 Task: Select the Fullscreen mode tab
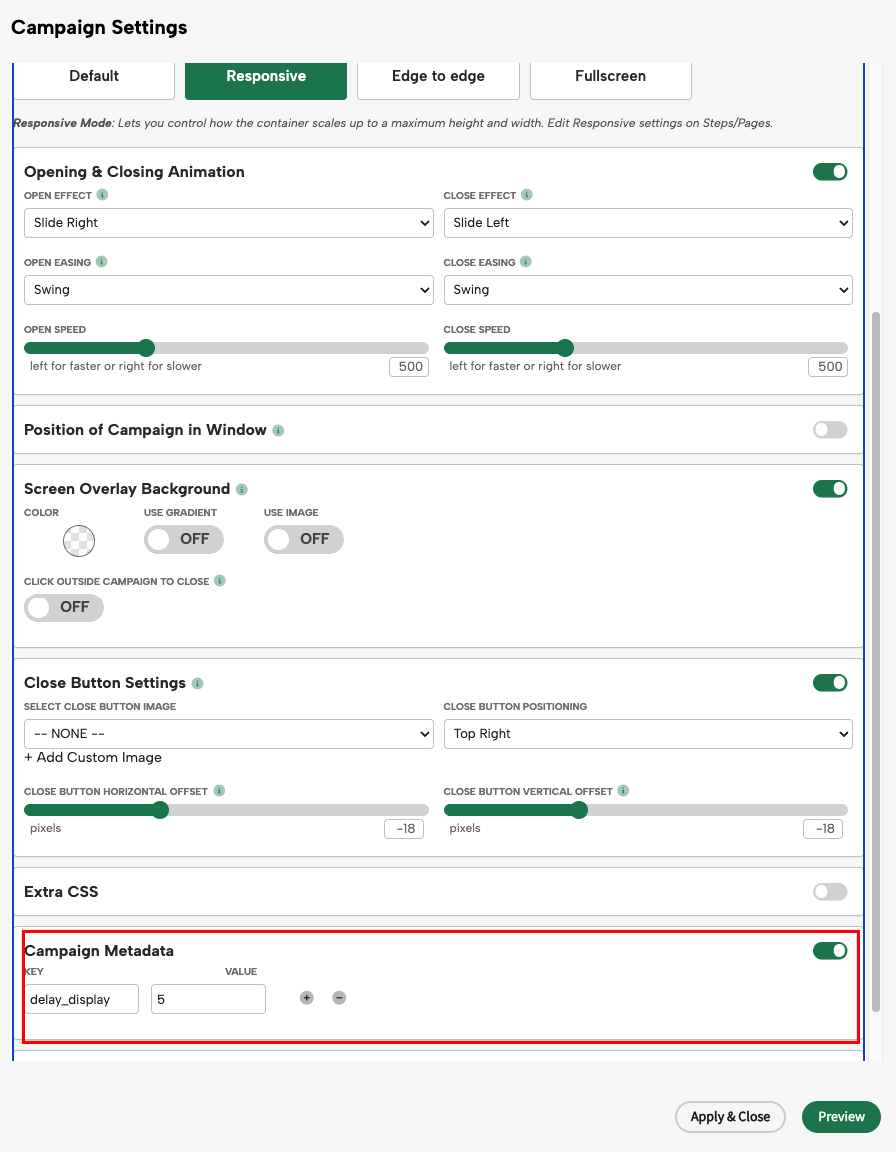point(610,77)
